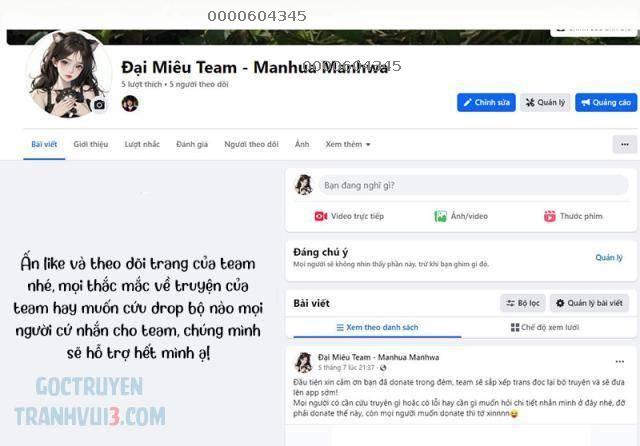Choose the Ảnh/video photo upload option

pos(461,216)
